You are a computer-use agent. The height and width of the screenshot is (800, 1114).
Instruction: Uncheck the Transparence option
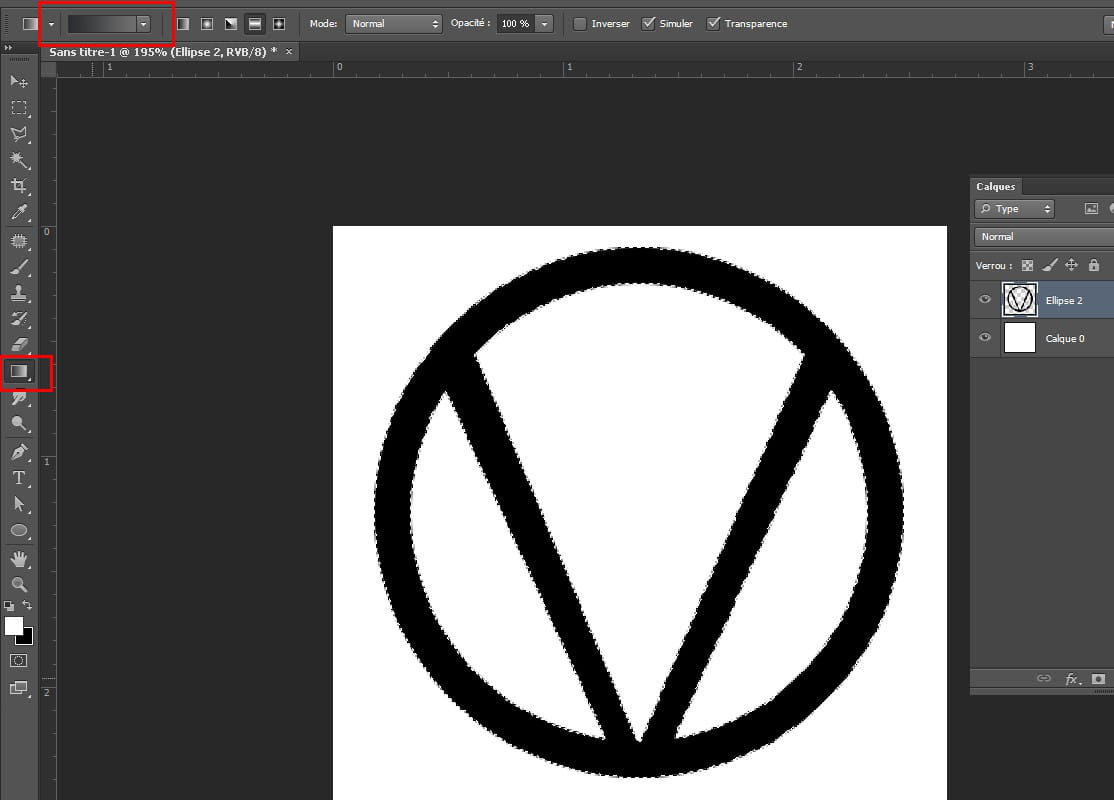point(713,23)
